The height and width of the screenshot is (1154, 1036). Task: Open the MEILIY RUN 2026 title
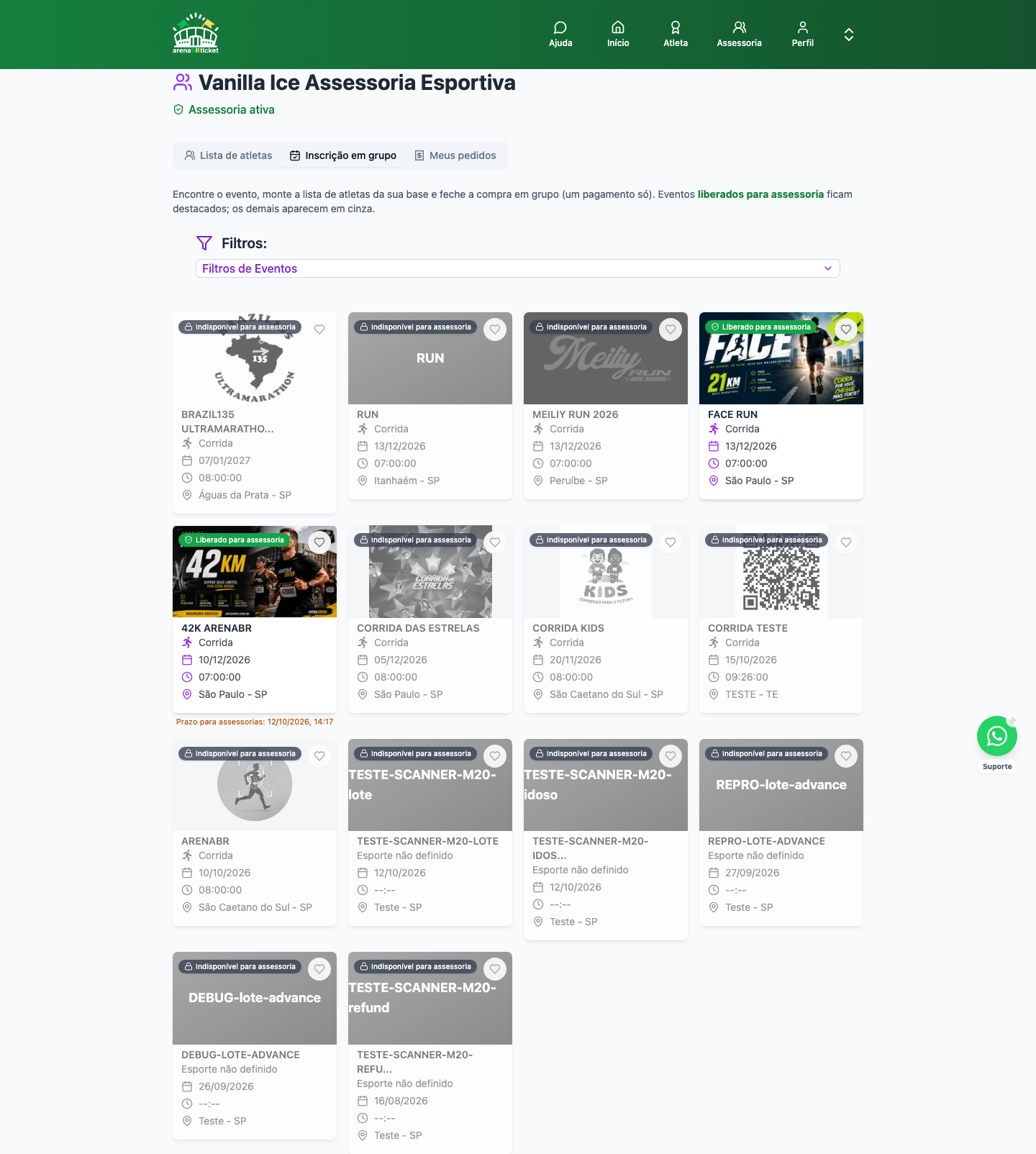(576, 414)
